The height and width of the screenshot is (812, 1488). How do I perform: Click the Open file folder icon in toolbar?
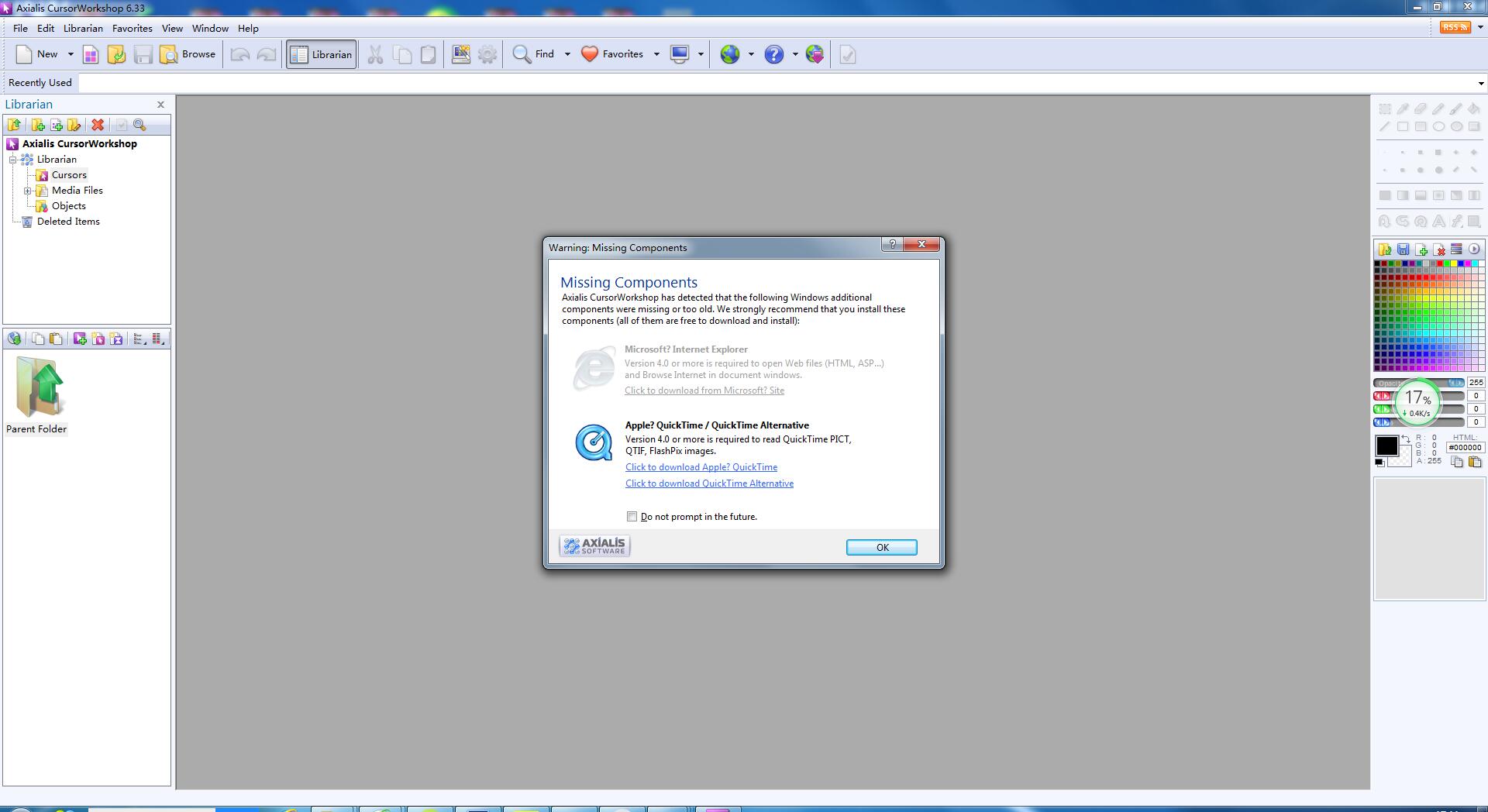tap(117, 54)
